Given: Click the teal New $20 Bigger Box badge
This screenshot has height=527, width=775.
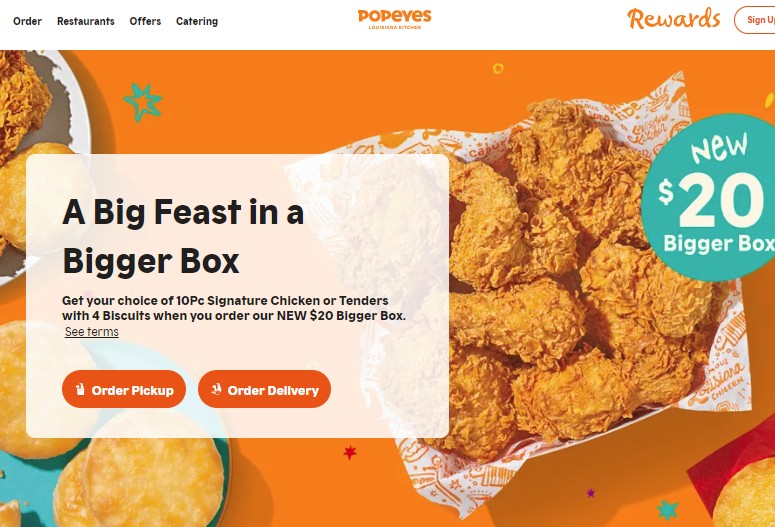Looking at the screenshot, I should [712, 198].
